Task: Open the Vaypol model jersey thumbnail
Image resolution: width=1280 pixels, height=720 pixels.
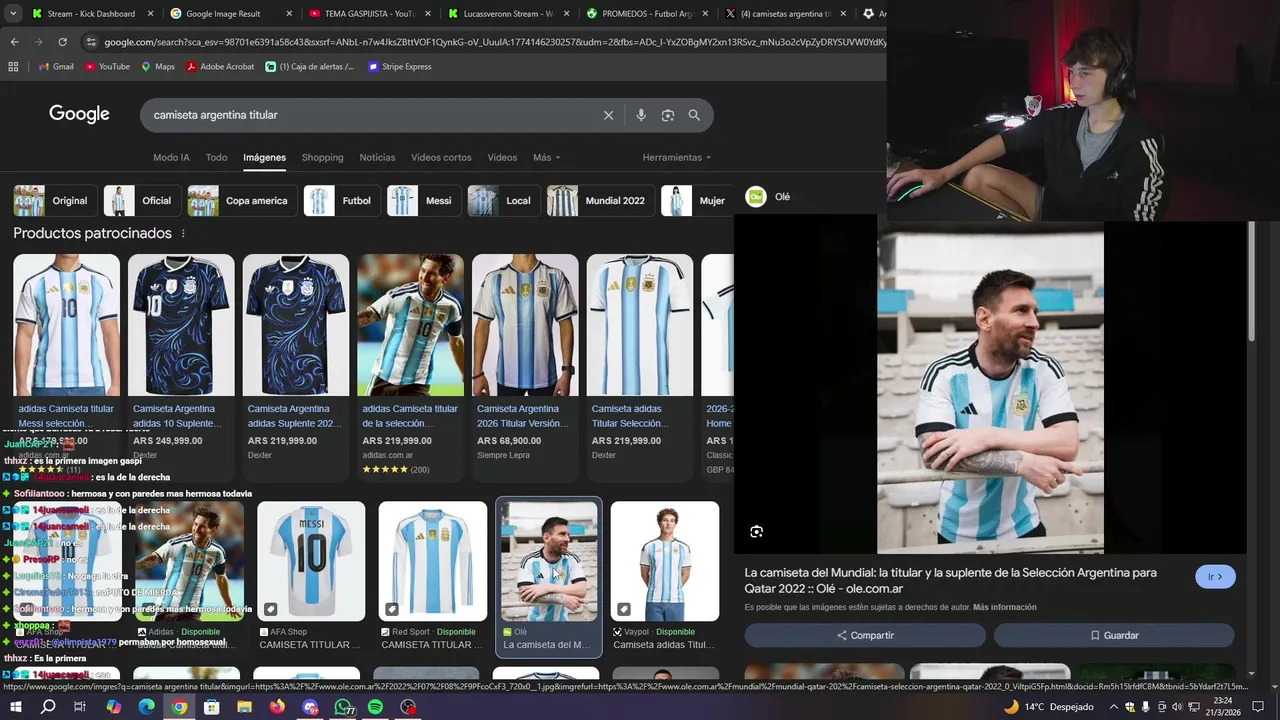Action: (x=665, y=561)
